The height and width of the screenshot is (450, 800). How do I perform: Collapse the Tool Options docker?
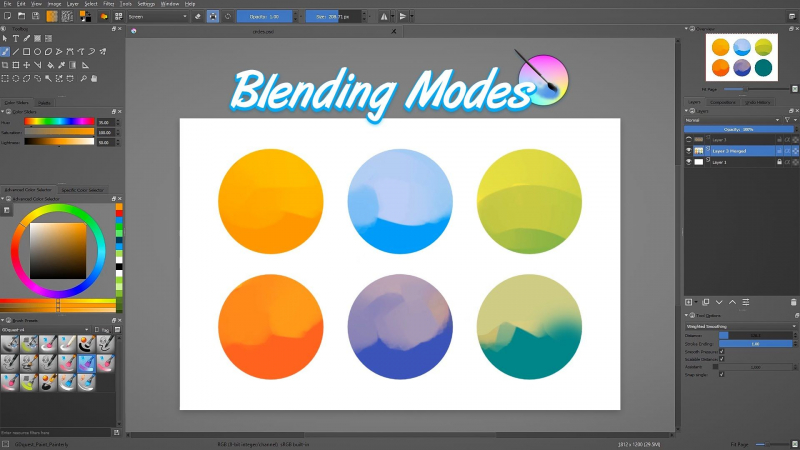686,315
